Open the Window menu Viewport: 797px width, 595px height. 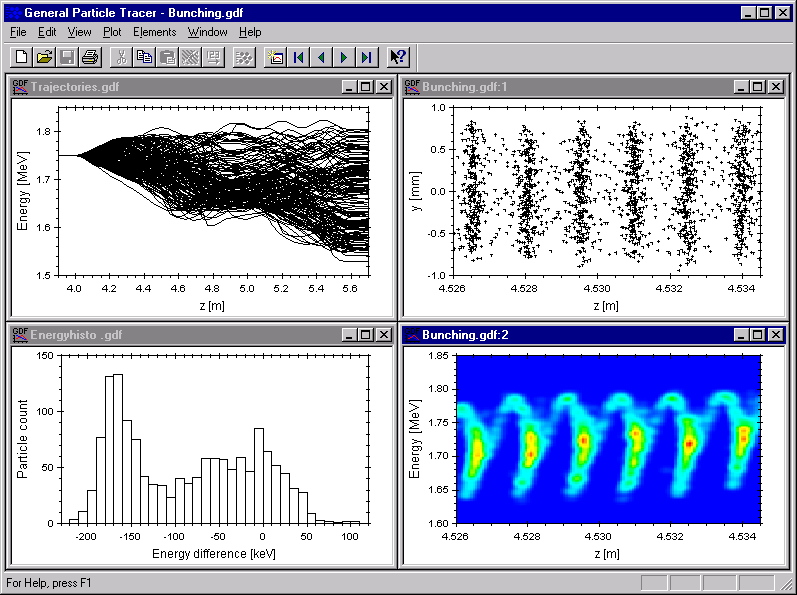tap(207, 32)
